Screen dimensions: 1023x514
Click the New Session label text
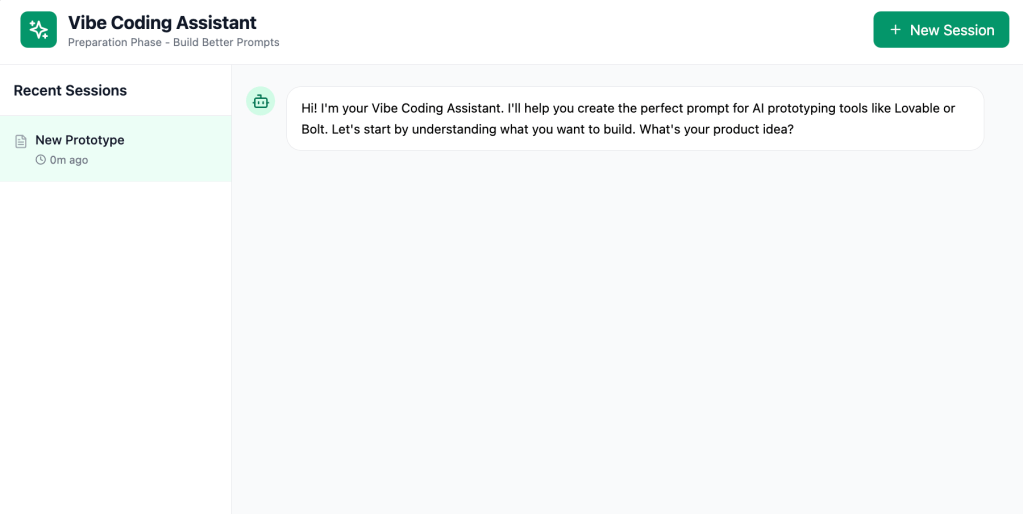952,30
